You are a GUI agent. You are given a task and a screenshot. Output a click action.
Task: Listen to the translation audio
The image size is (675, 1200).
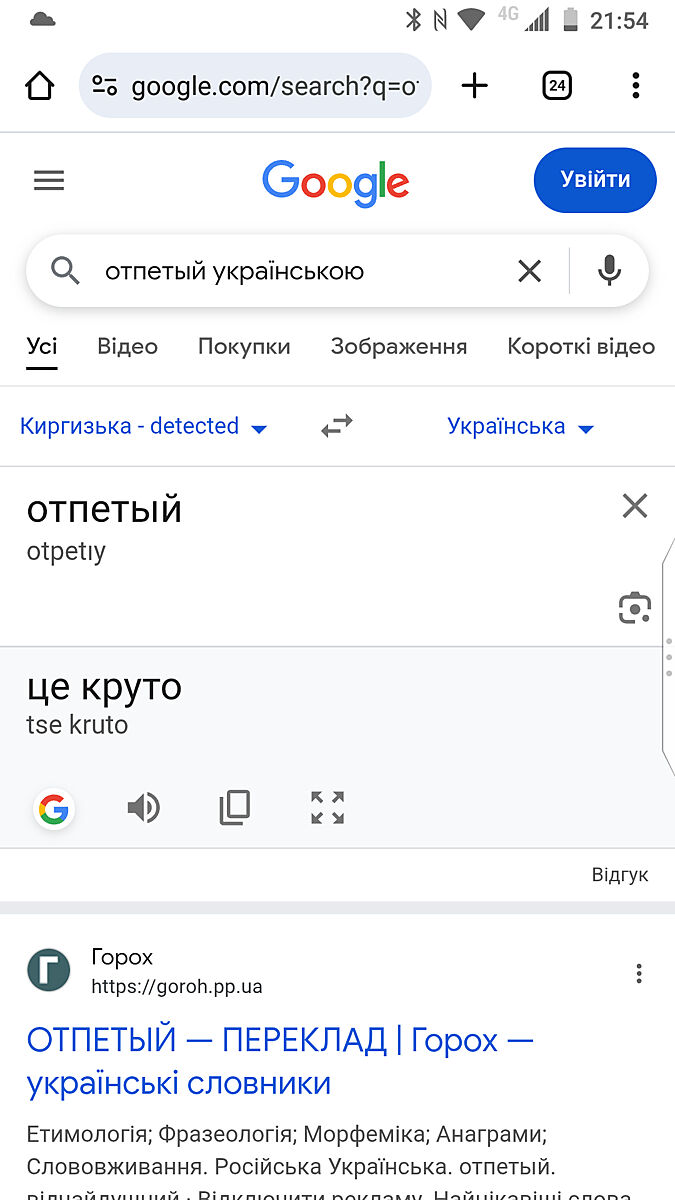click(x=144, y=808)
